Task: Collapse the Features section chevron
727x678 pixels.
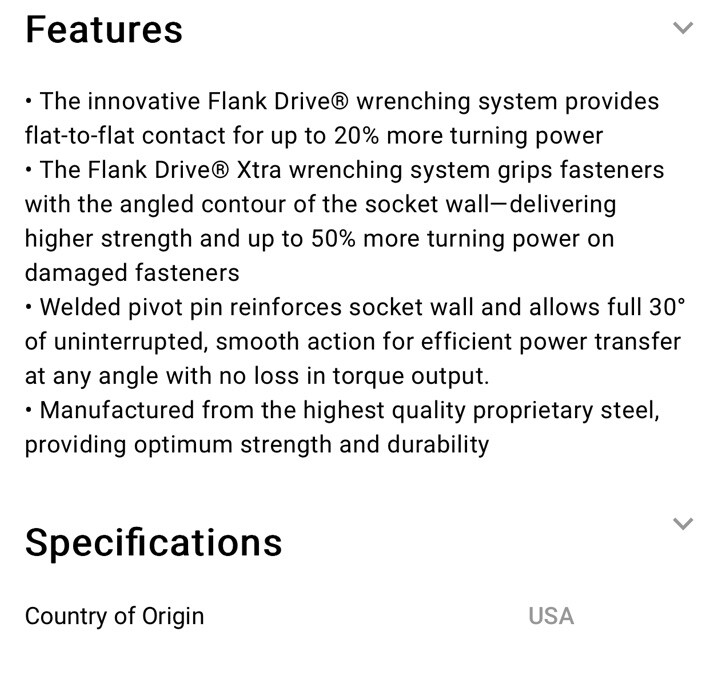Action: 682,28
